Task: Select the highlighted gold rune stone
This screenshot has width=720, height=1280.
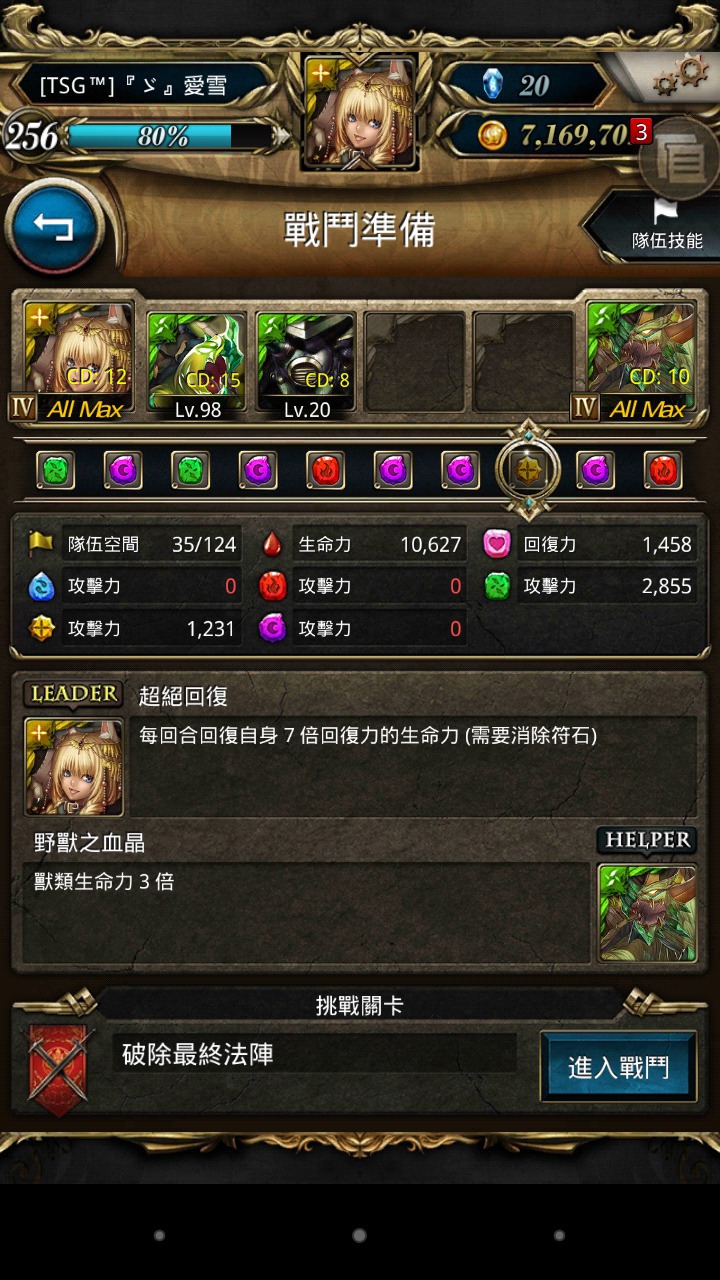Action: tap(528, 470)
